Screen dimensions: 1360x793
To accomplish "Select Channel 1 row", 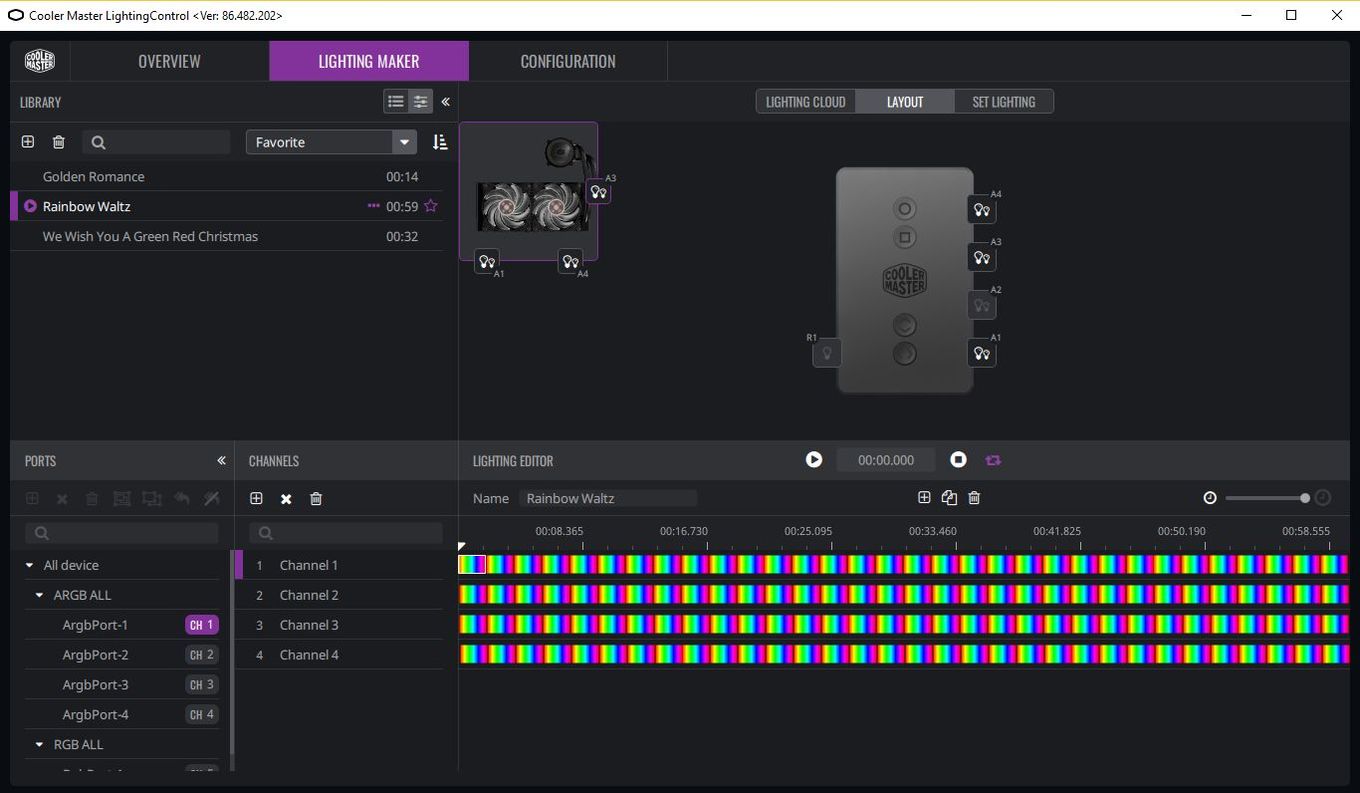I will [339, 565].
